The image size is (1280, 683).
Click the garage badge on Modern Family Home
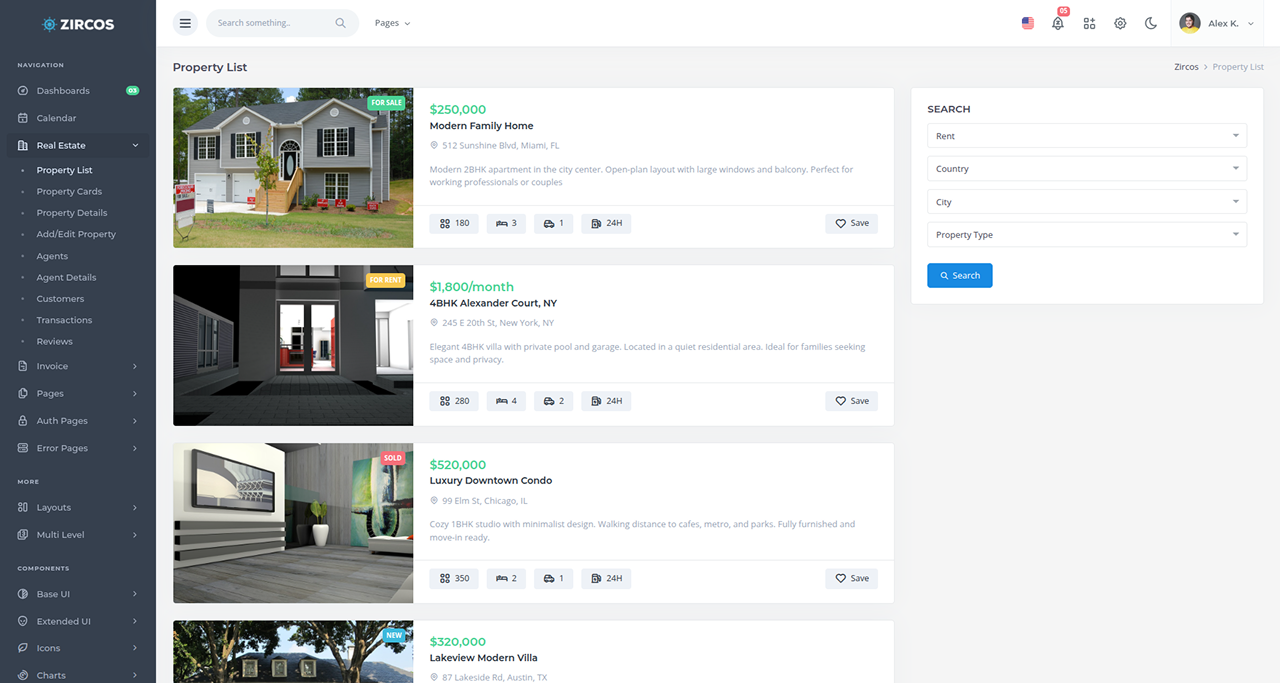554,223
